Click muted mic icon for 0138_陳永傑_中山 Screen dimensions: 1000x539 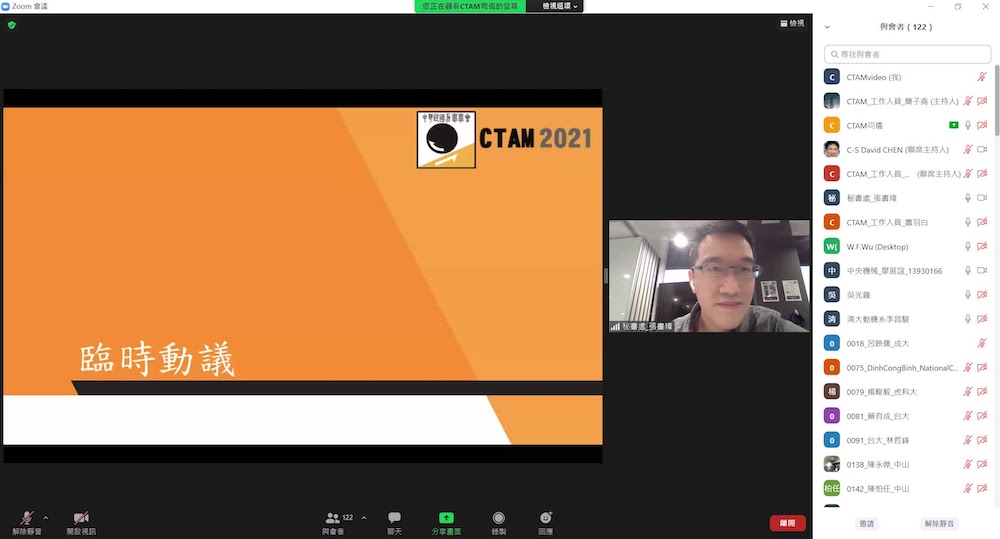[967, 465]
